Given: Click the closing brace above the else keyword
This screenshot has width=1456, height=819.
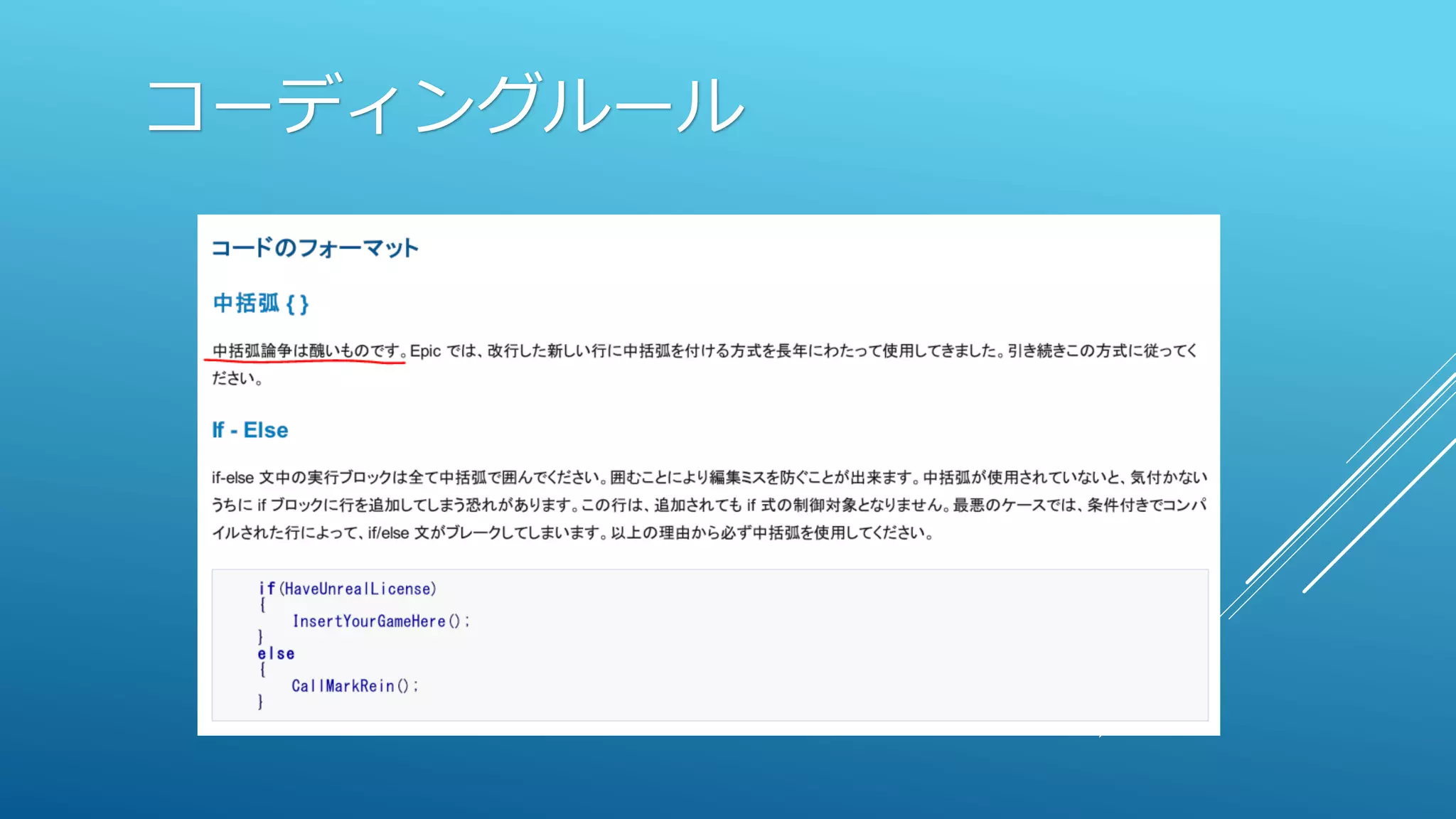Looking at the screenshot, I should coord(260,637).
